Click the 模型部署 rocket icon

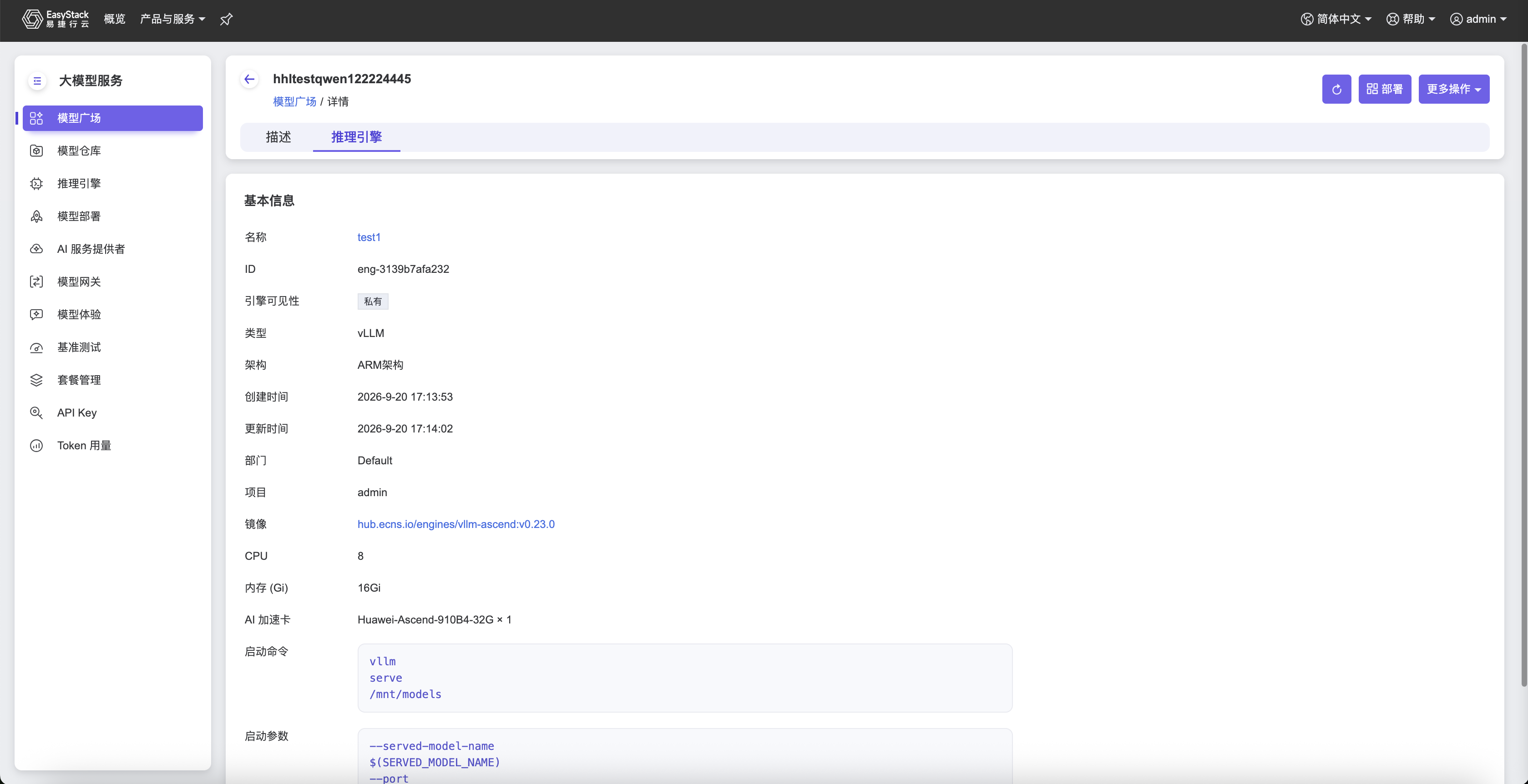36,216
